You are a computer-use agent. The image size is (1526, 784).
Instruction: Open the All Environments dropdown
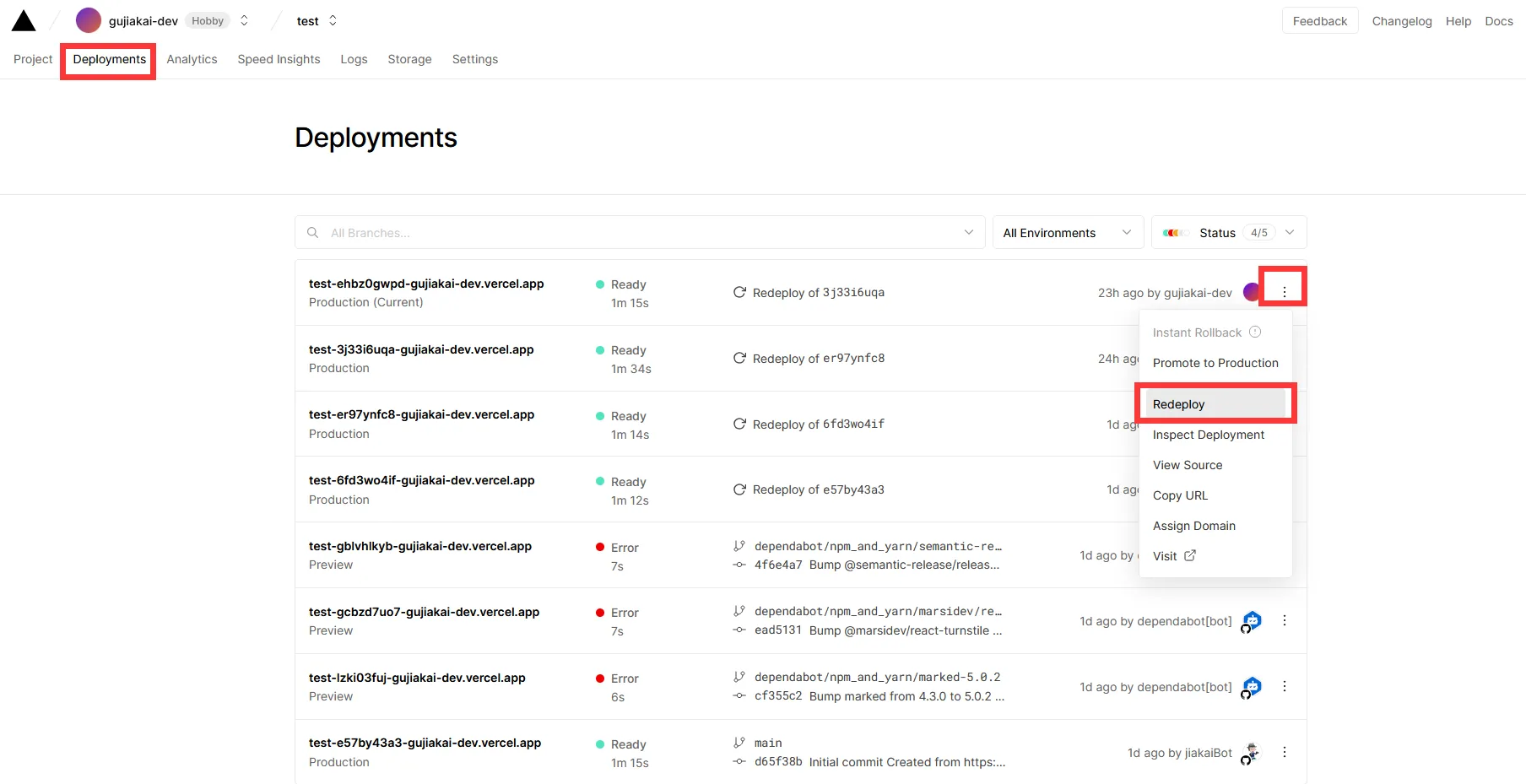click(1068, 232)
